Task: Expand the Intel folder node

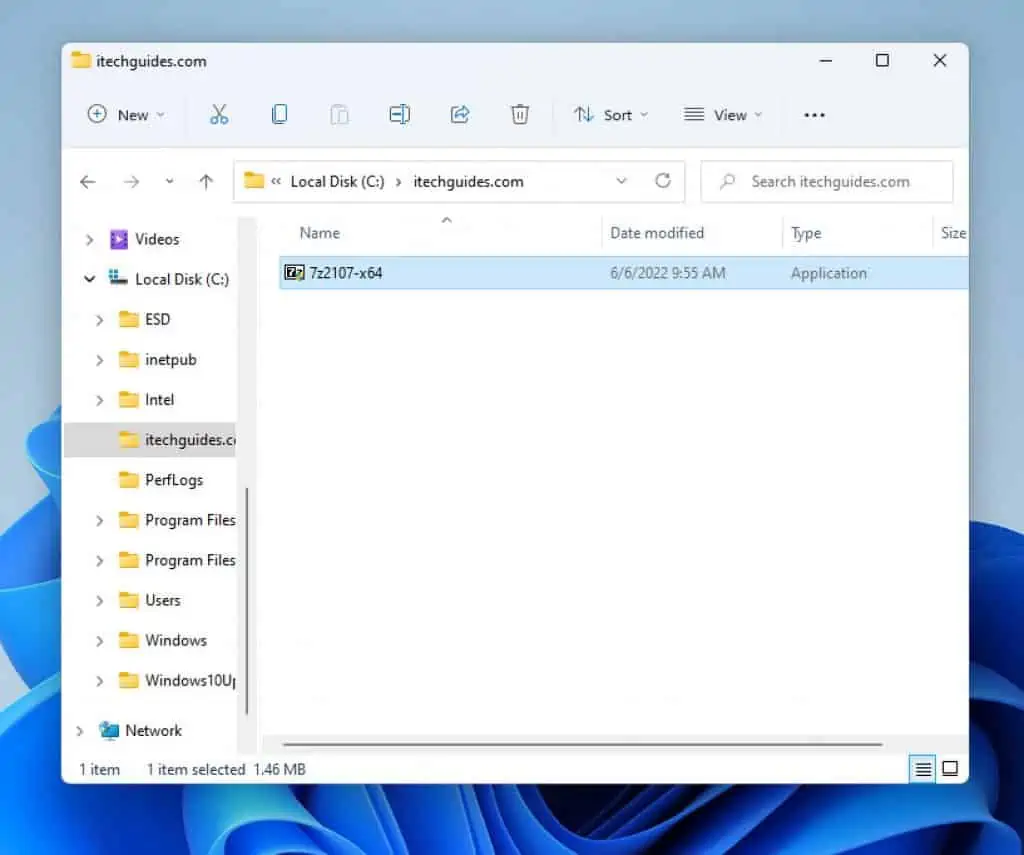Action: tap(99, 400)
